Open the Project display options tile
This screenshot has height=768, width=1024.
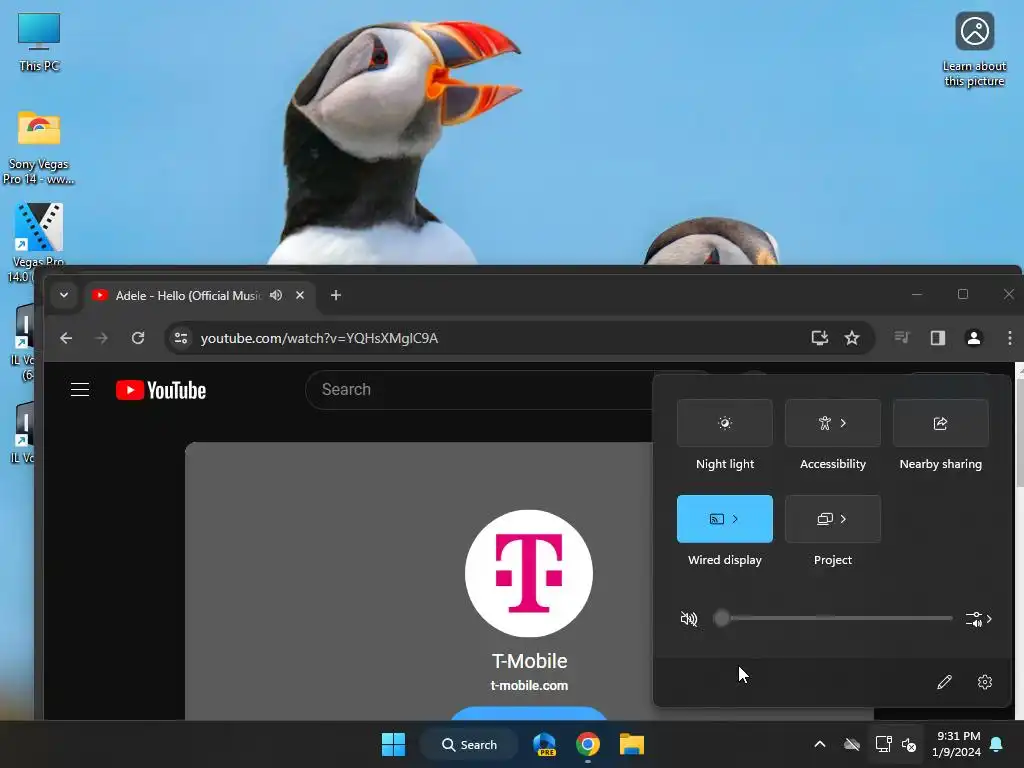[x=833, y=519]
